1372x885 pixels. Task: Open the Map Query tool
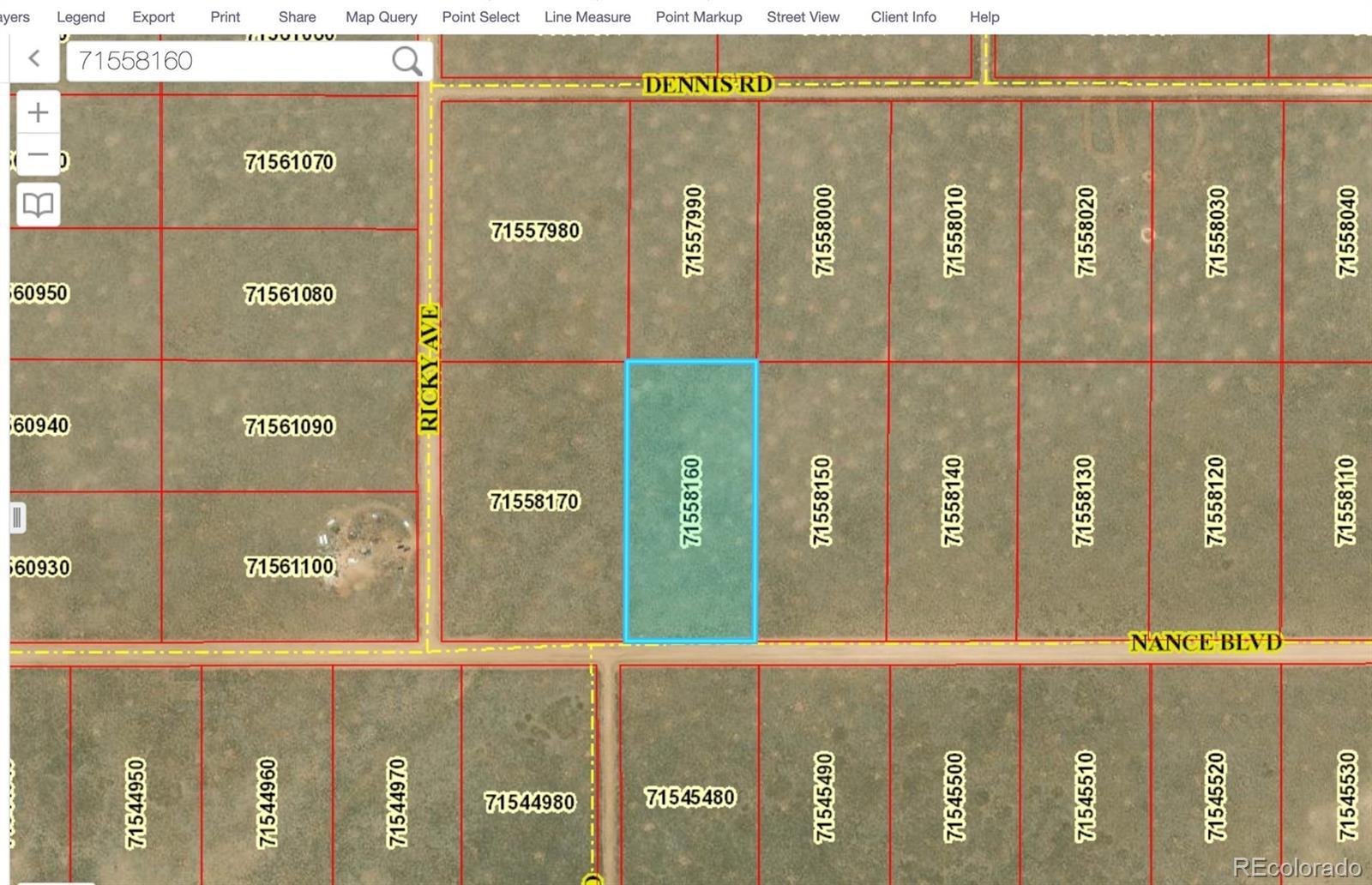[381, 16]
